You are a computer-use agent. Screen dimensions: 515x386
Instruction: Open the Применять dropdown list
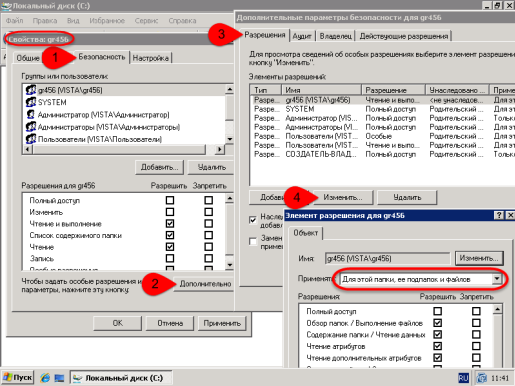click(497, 279)
